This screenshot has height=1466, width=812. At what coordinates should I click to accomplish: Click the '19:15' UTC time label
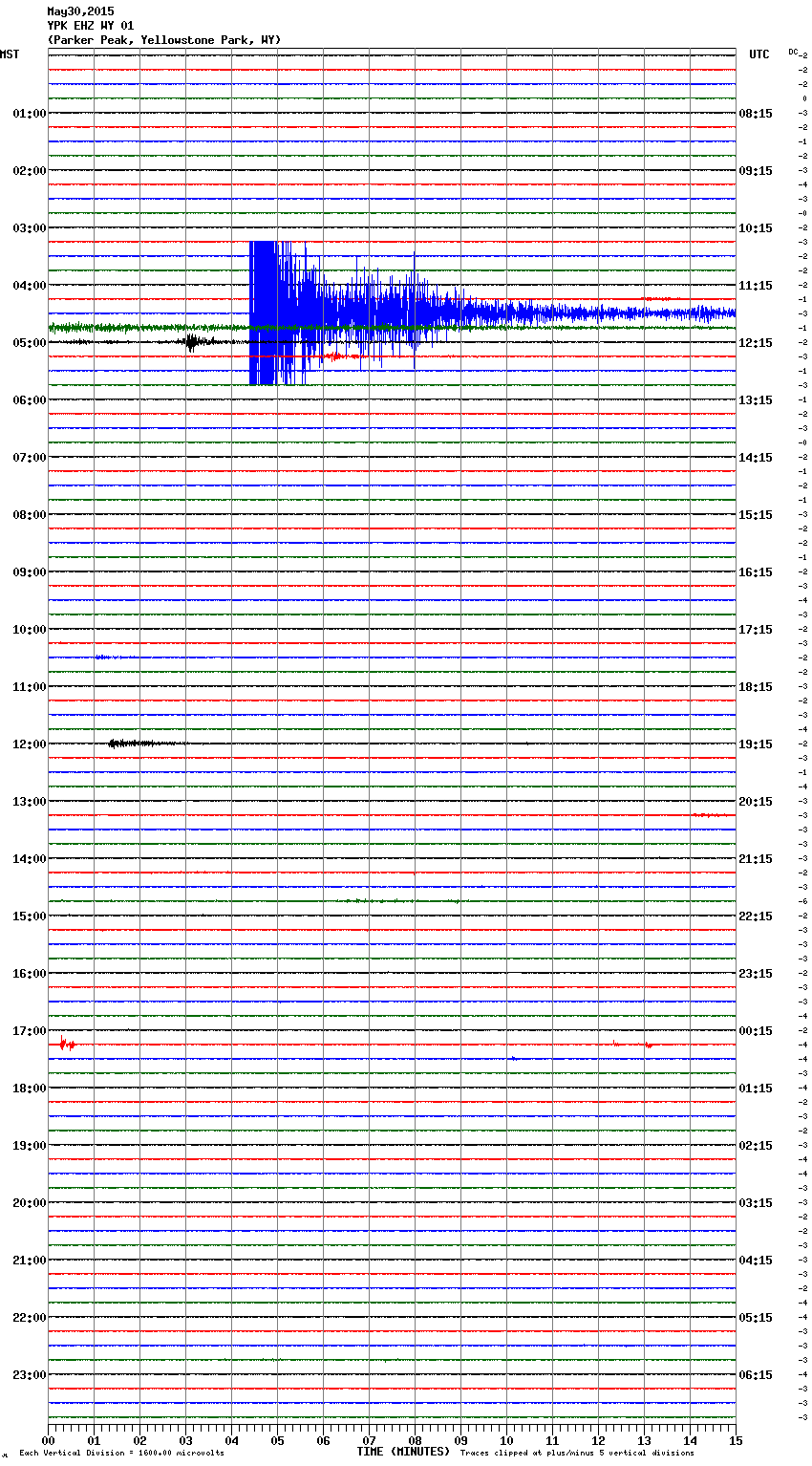pyautogui.click(x=756, y=744)
